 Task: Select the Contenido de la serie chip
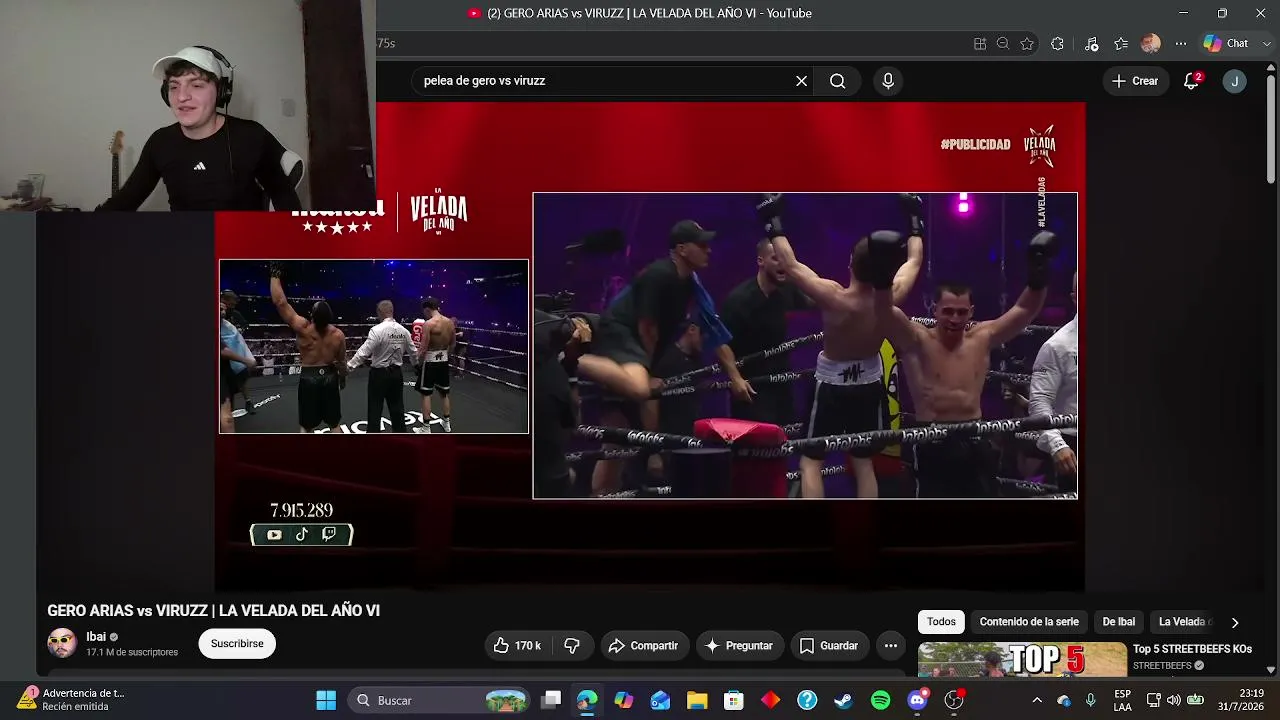point(1029,622)
